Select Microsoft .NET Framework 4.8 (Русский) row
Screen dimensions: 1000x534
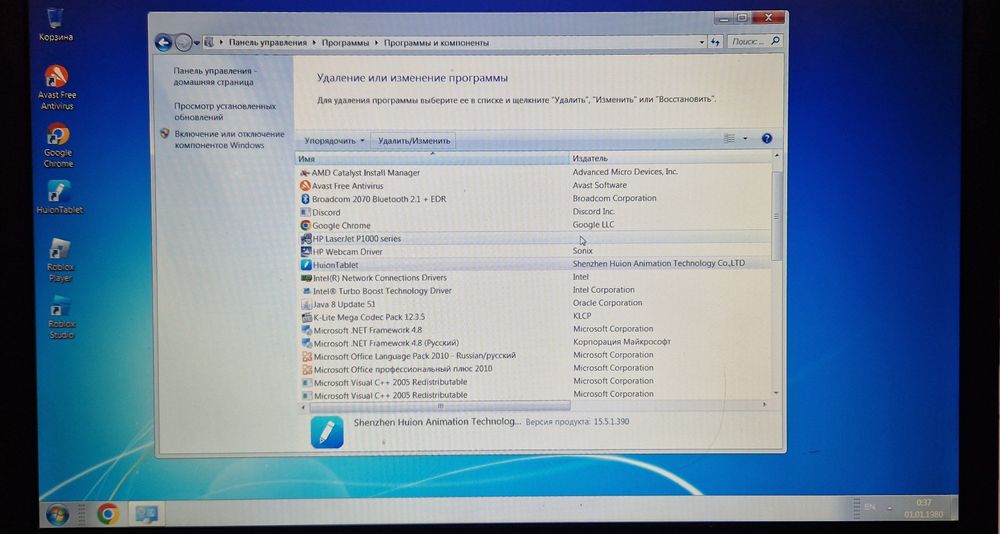pyautogui.click(x=535, y=343)
